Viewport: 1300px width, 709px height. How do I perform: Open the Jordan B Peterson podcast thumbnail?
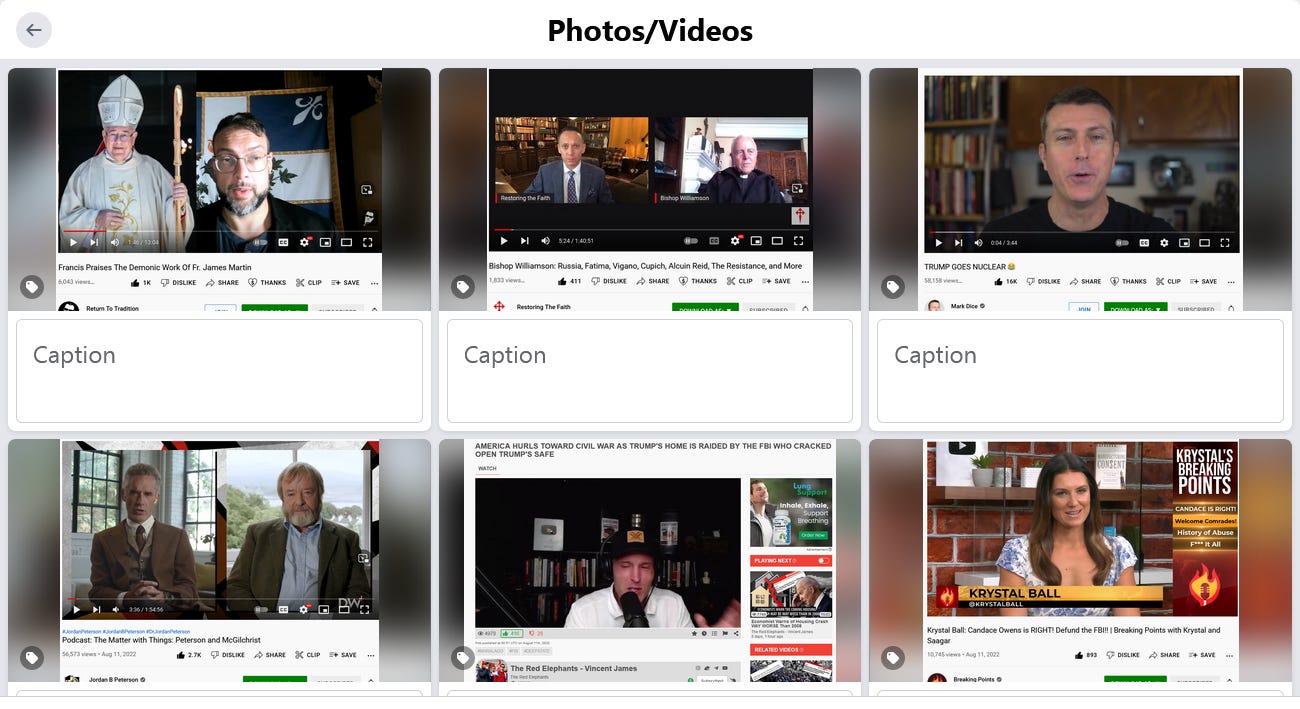click(x=220, y=561)
